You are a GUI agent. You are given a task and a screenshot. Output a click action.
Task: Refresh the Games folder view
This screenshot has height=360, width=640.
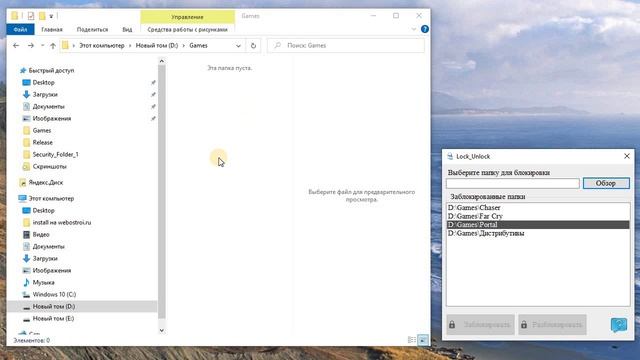253,46
